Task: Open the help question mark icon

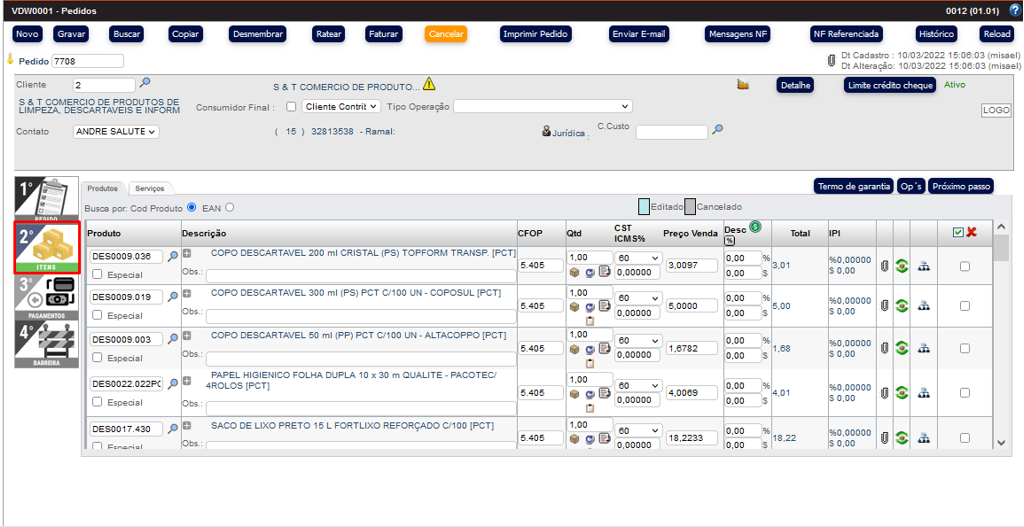Action: (x=1013, y=8)
